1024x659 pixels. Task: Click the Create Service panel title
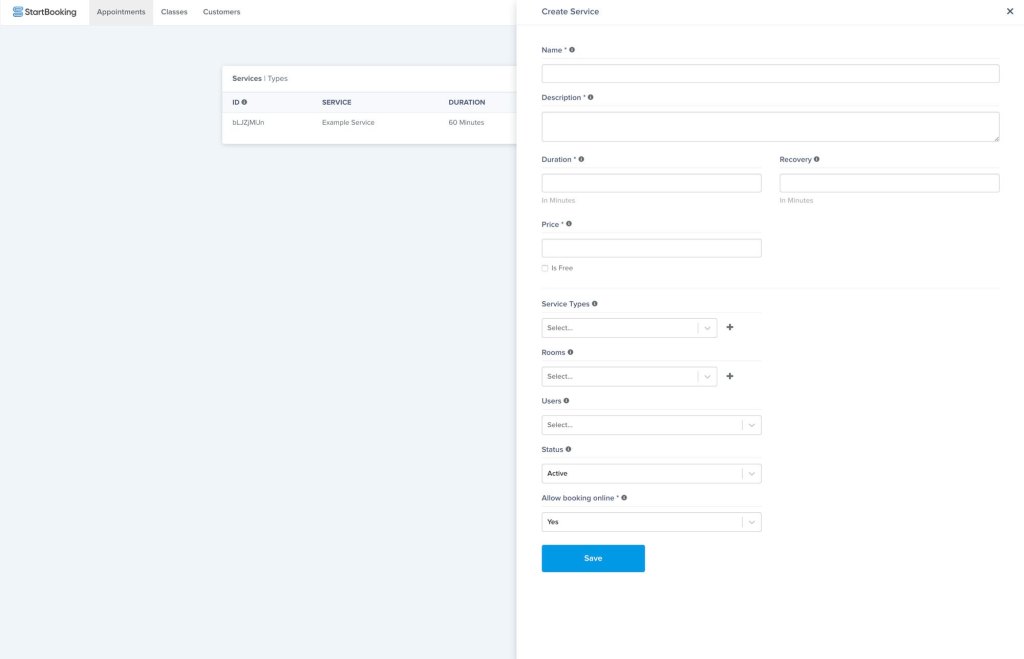click(x=570, y=12)
